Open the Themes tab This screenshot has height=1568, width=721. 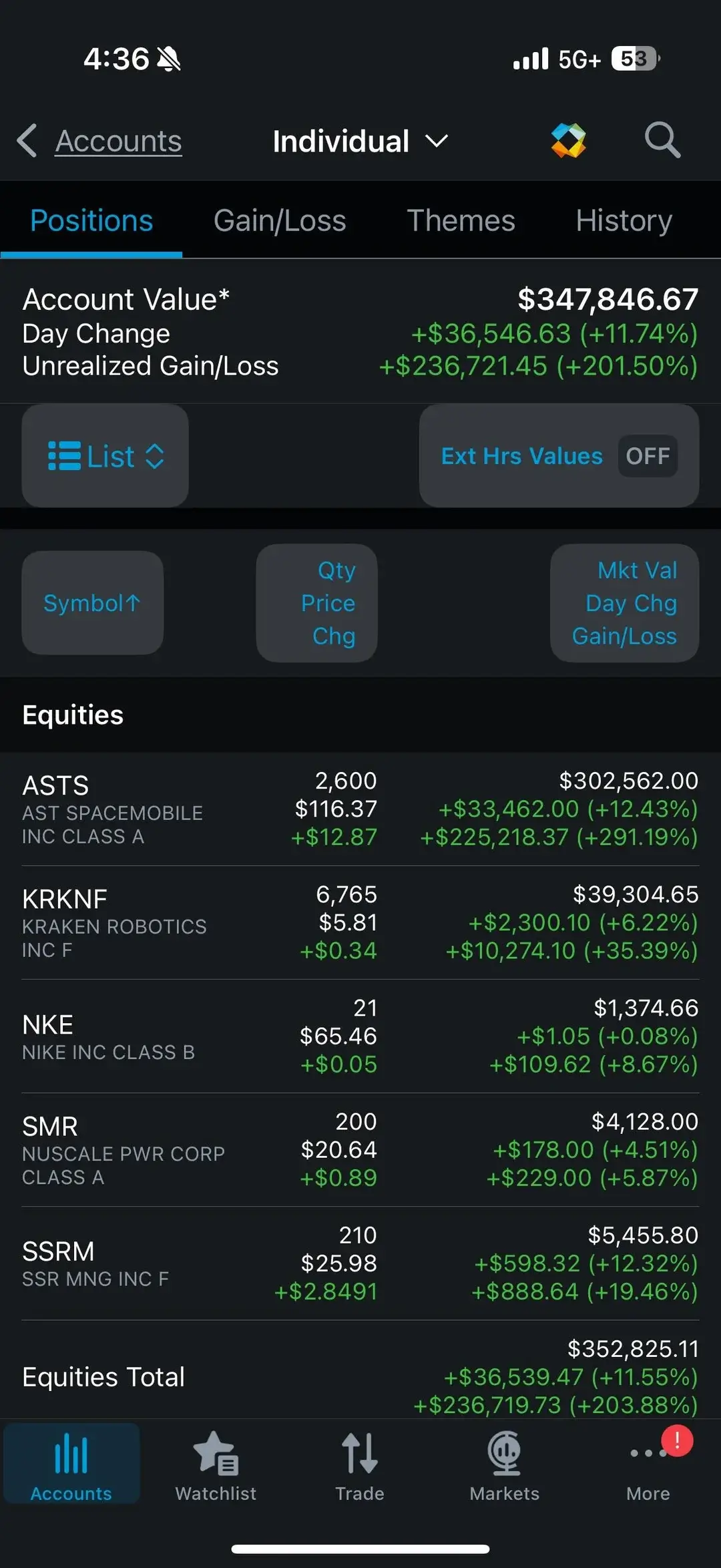461,220
